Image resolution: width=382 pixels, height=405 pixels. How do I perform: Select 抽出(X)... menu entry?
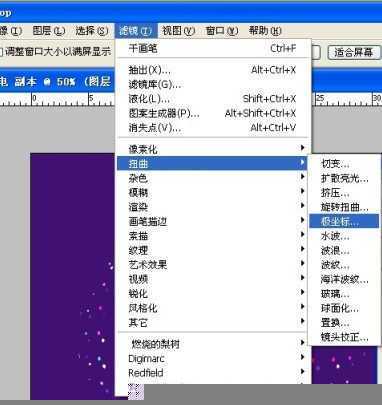pyautogui.click(x=212, y=70)
